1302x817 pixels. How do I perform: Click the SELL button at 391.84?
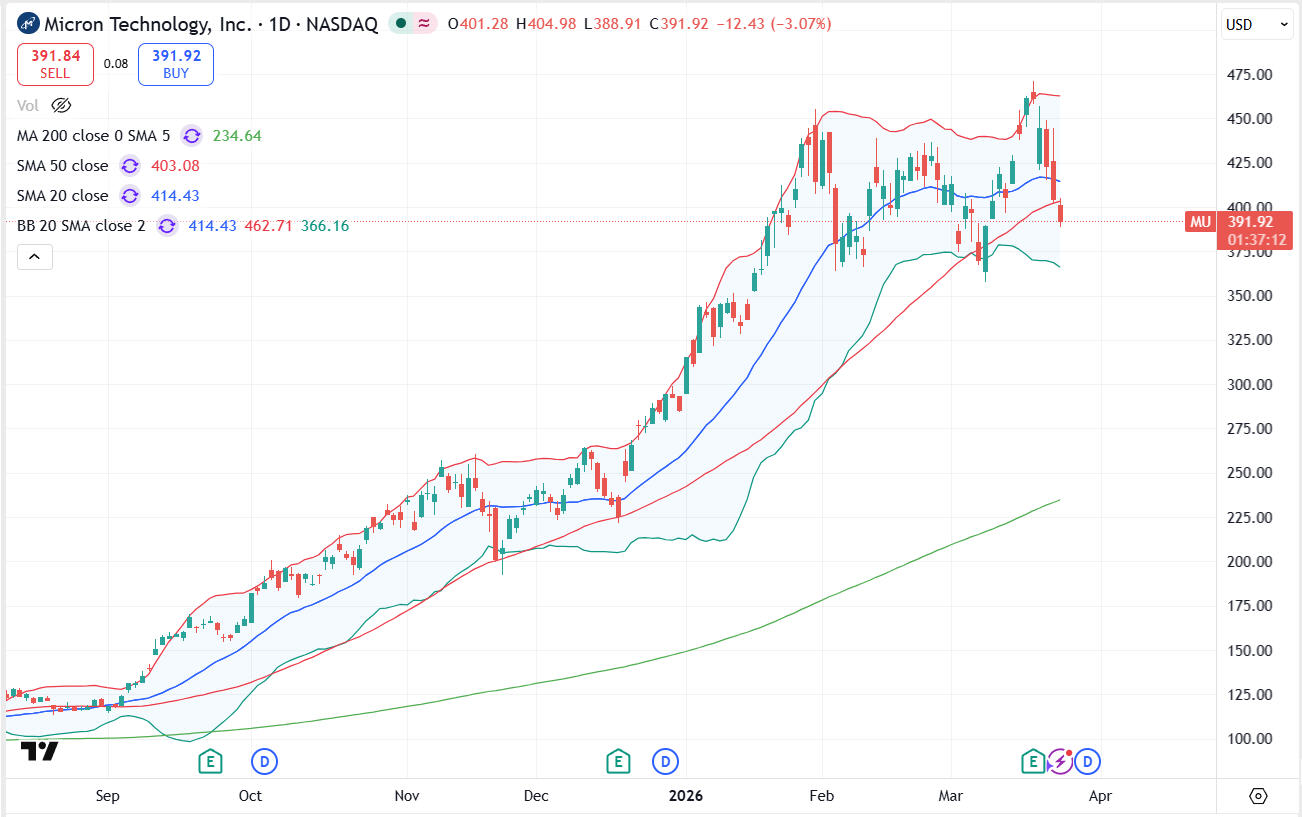pyautogui.click(x=55, y=64)
